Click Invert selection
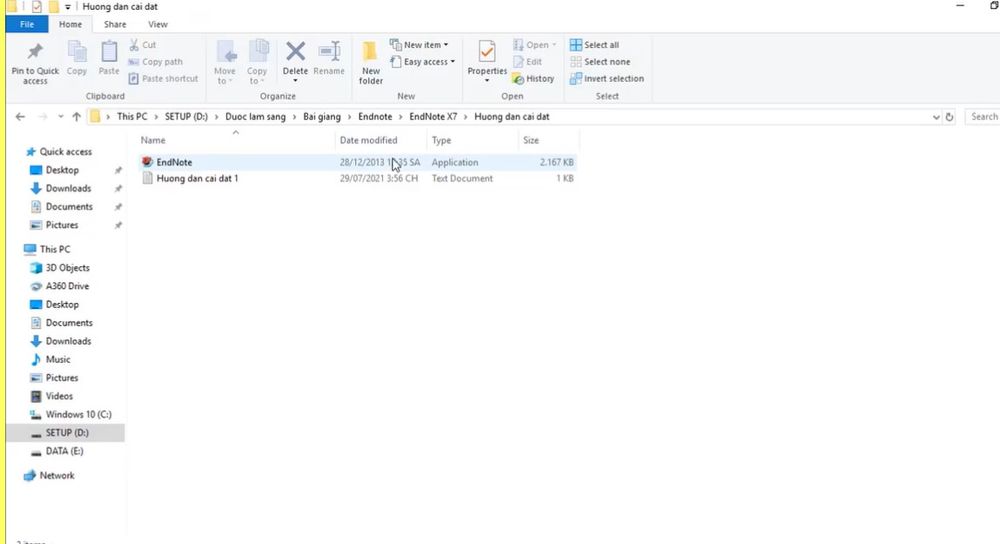This screenshot has height=544, width=1000. point(607,78)
